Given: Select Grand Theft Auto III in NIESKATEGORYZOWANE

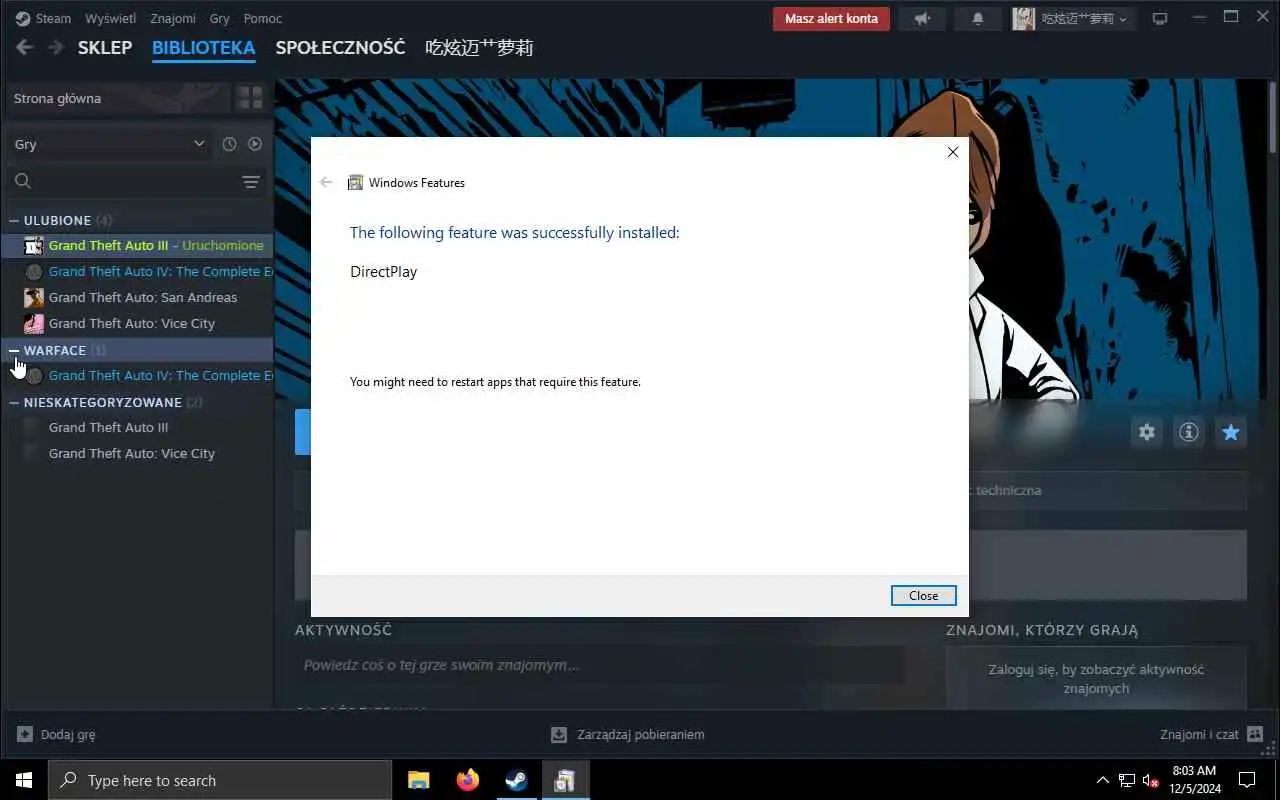Looking at the screenshot, I should [137, 427].
